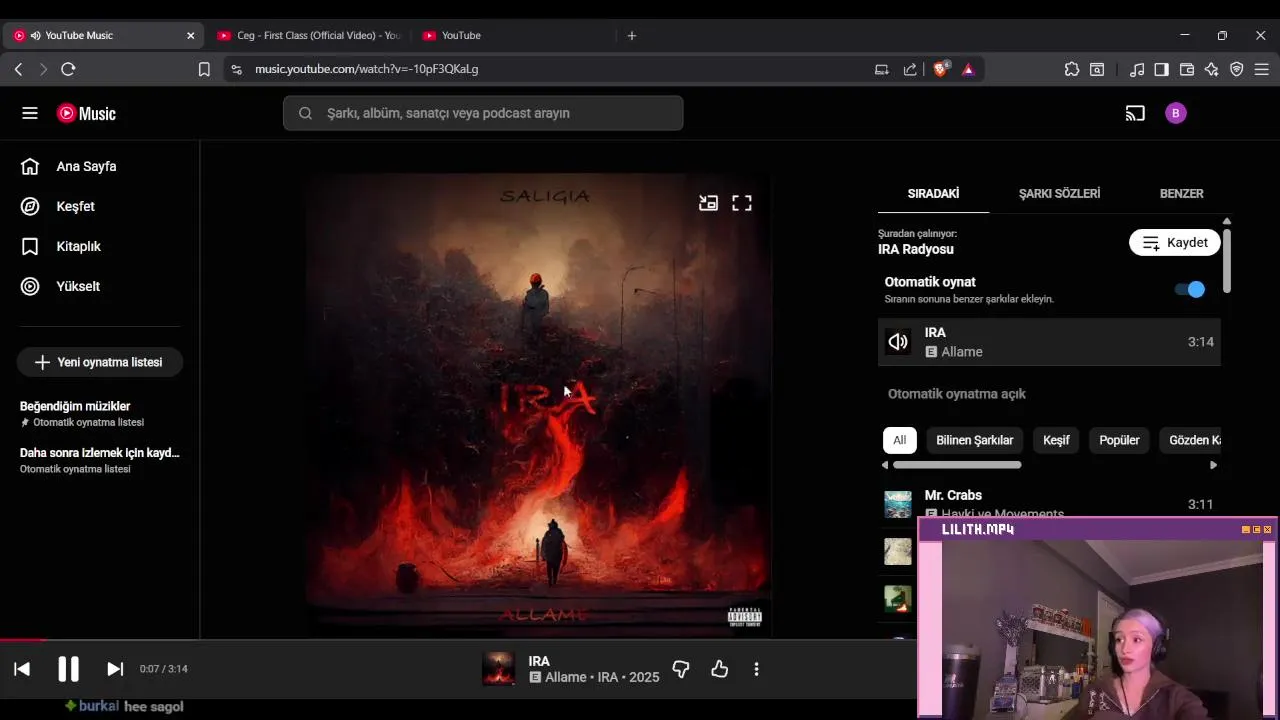The width and height of the screenshot is (1280, 720).
Task: Pause the current song
Action: (68, 669)
